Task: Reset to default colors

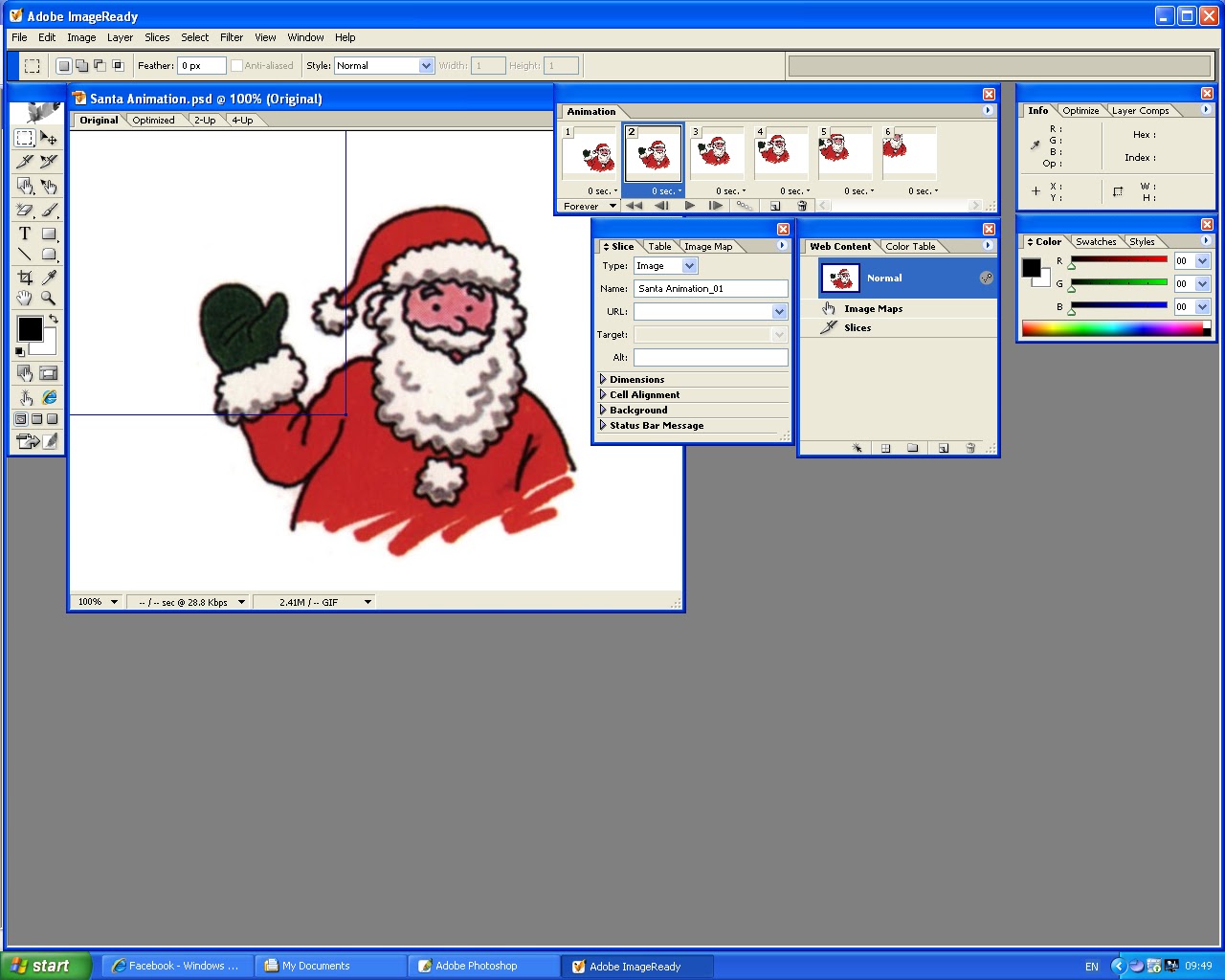Action: (20, 351)
